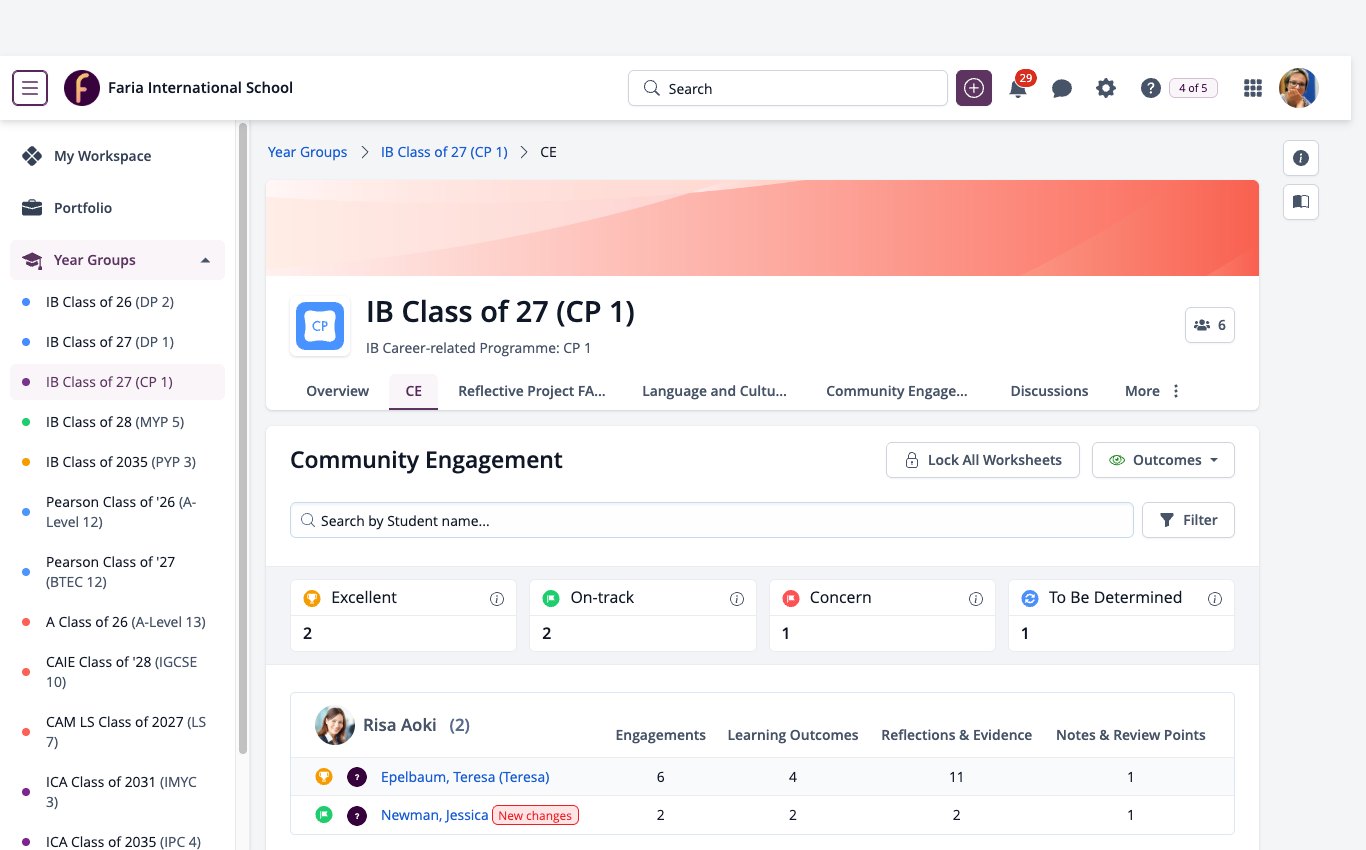Show info for Excellent status card
This screenshot has height=850, width=1366.
[497, 599]
